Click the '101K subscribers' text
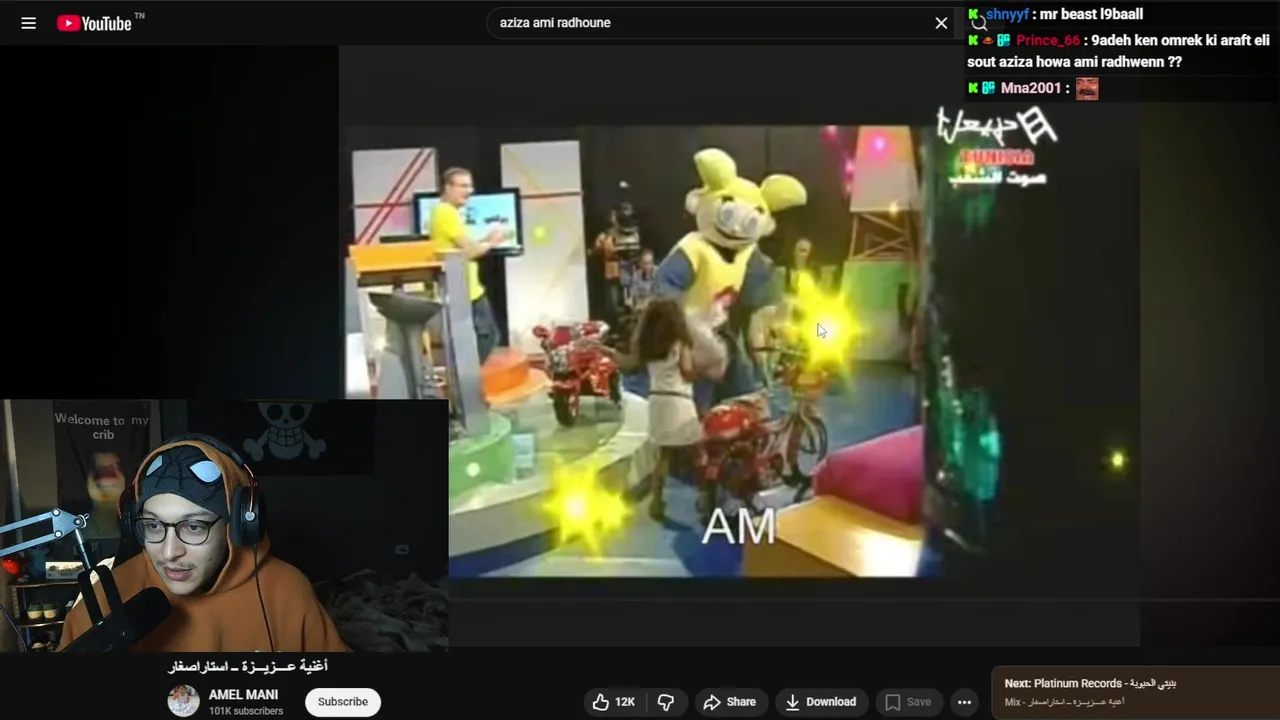This screenshot has height=720, width=1280. (246, 711)
